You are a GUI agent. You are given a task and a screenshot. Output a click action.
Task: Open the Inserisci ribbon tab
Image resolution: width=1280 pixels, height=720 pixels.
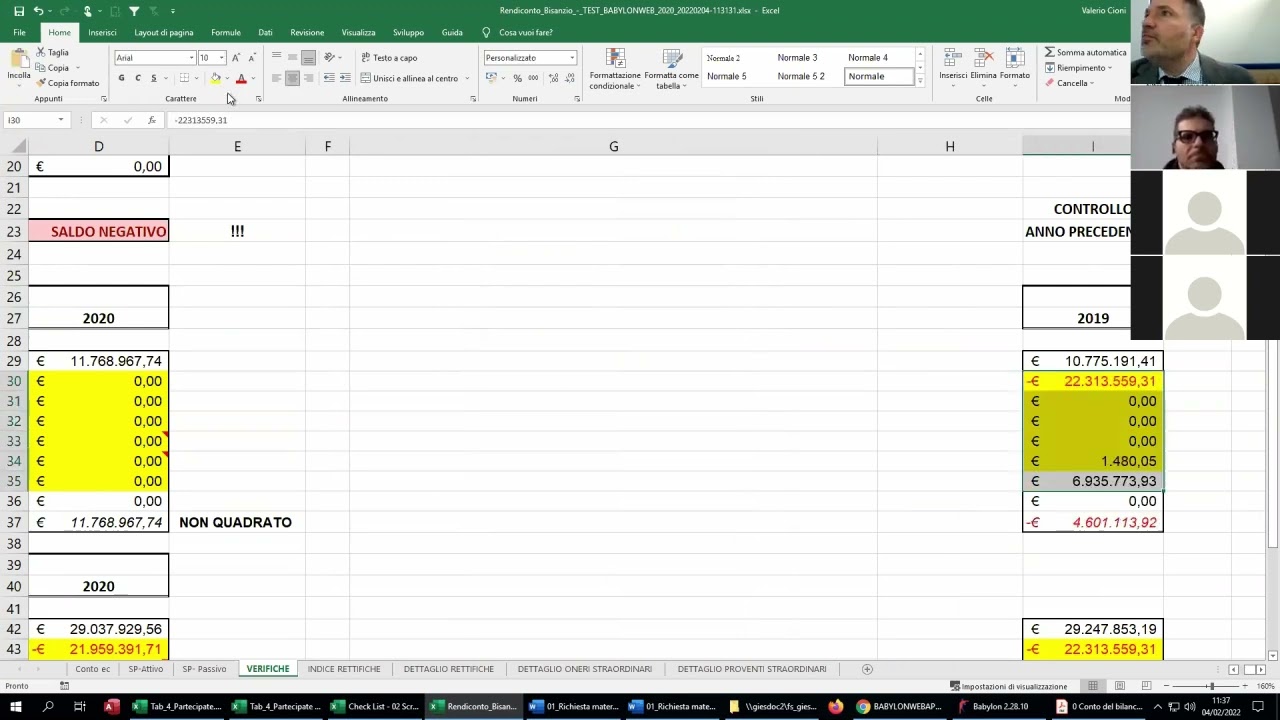[x=102, y=32]
